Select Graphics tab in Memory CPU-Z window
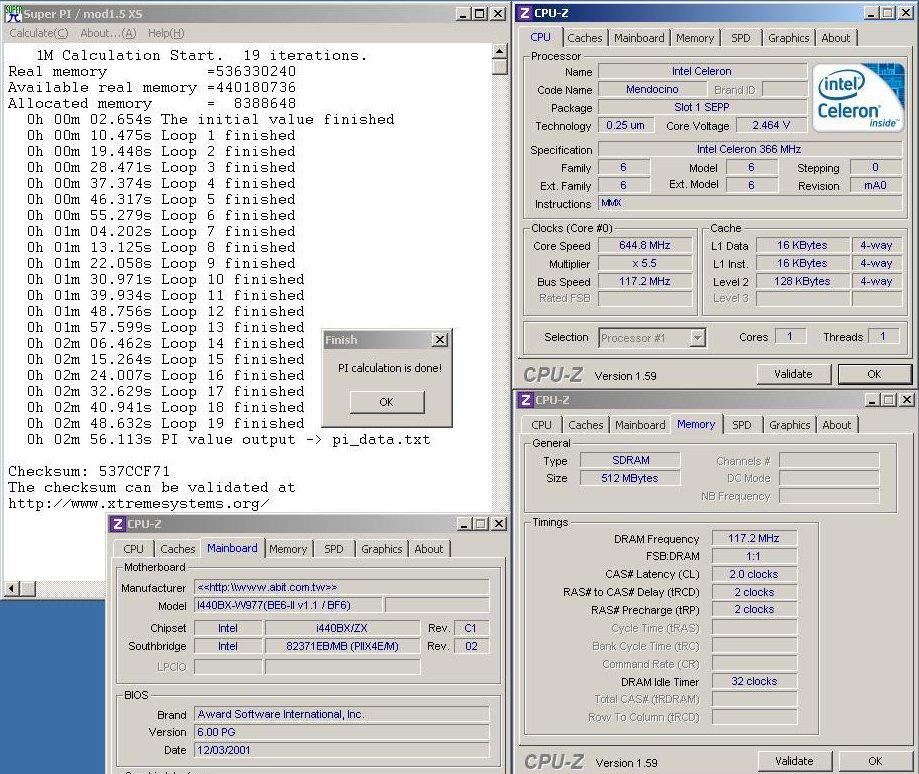The height and width of the screenshot is (774, 919). coord(789,425)
